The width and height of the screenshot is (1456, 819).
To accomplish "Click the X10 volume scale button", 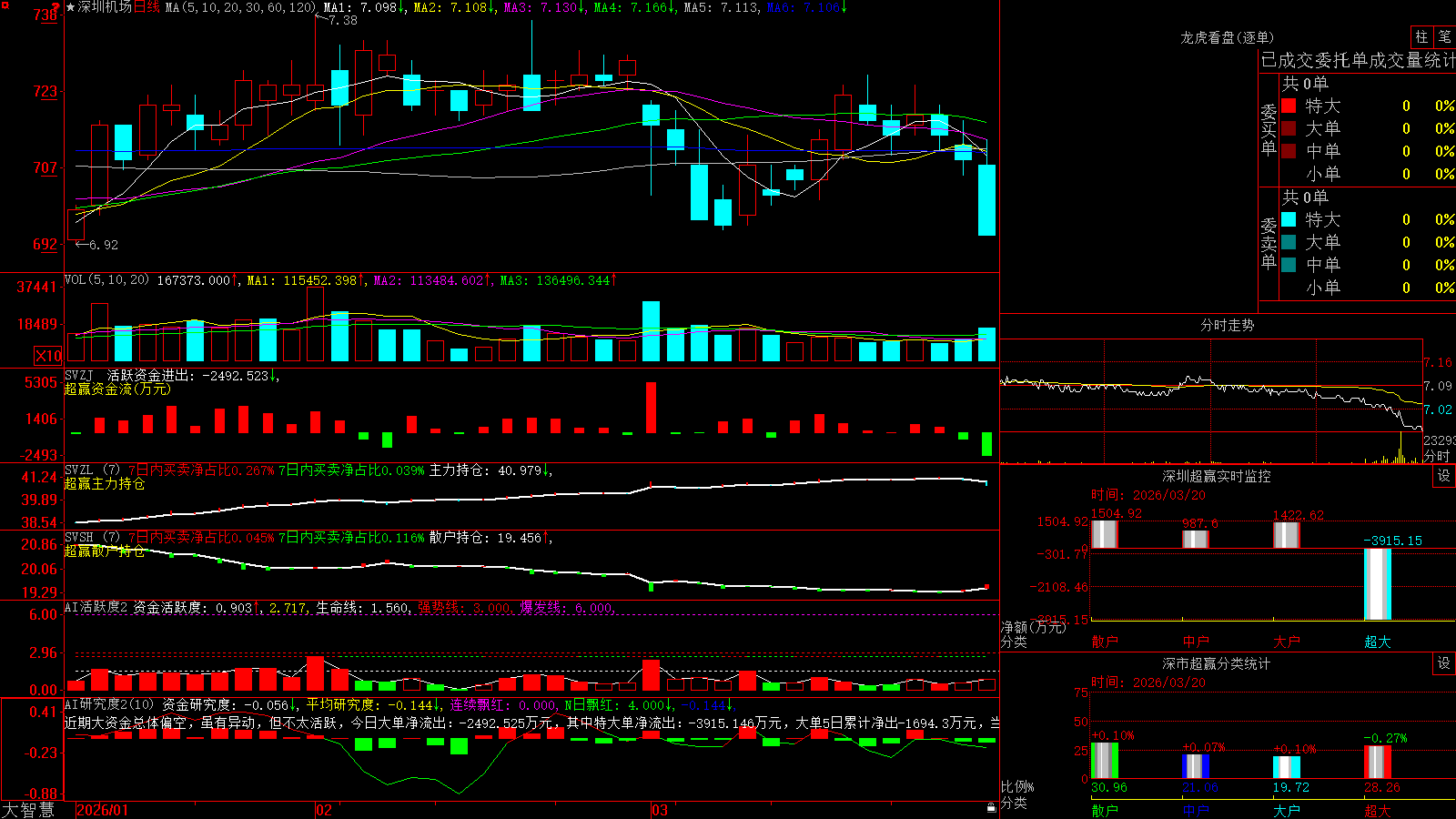I will click(48, 356).
